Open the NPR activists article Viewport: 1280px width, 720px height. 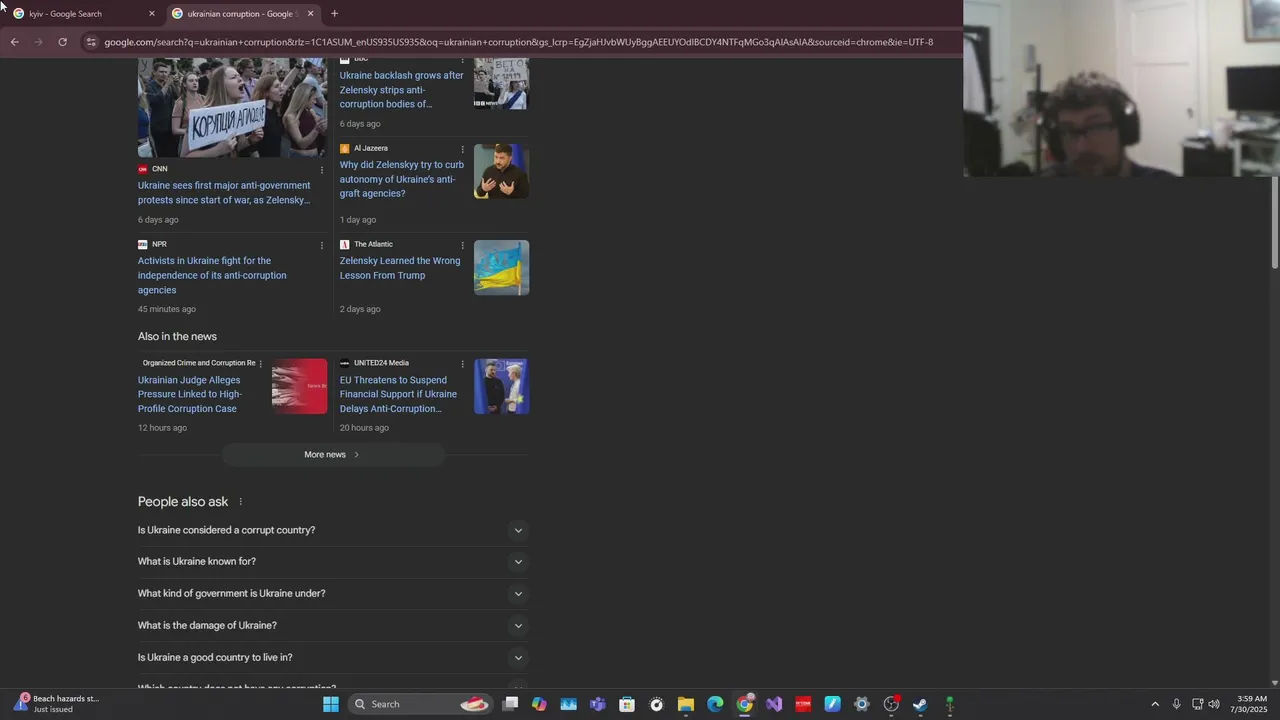tap(212, 275)
